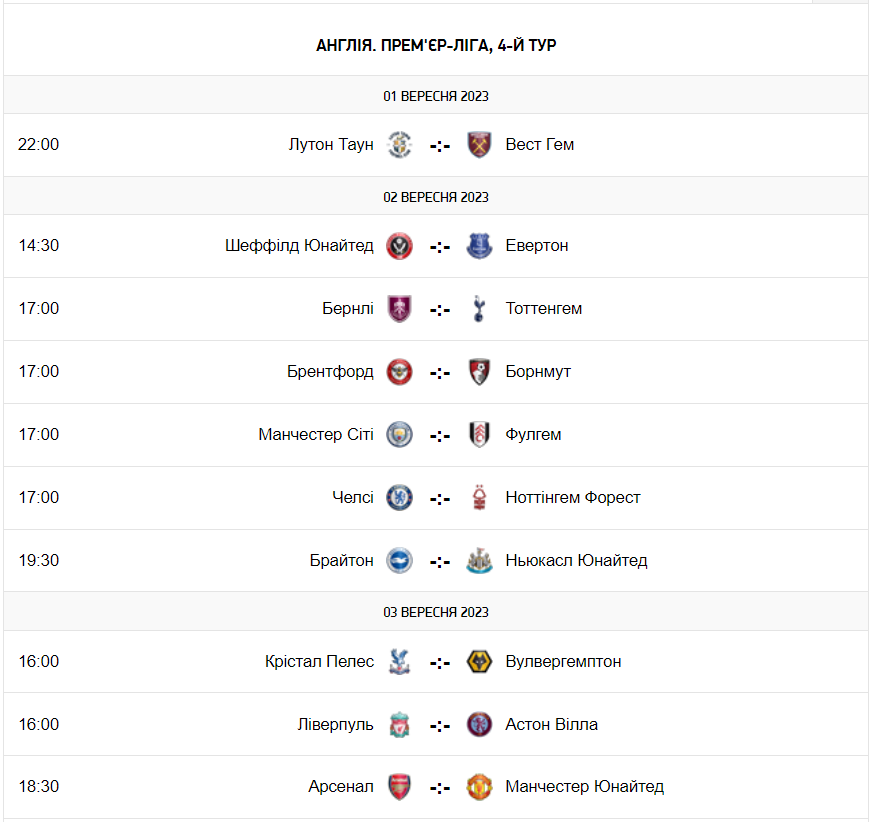The image size is (872, 822).
Task: Click the Брайтон vs Ньюкасл score placeholder
Action: point(439,562)
